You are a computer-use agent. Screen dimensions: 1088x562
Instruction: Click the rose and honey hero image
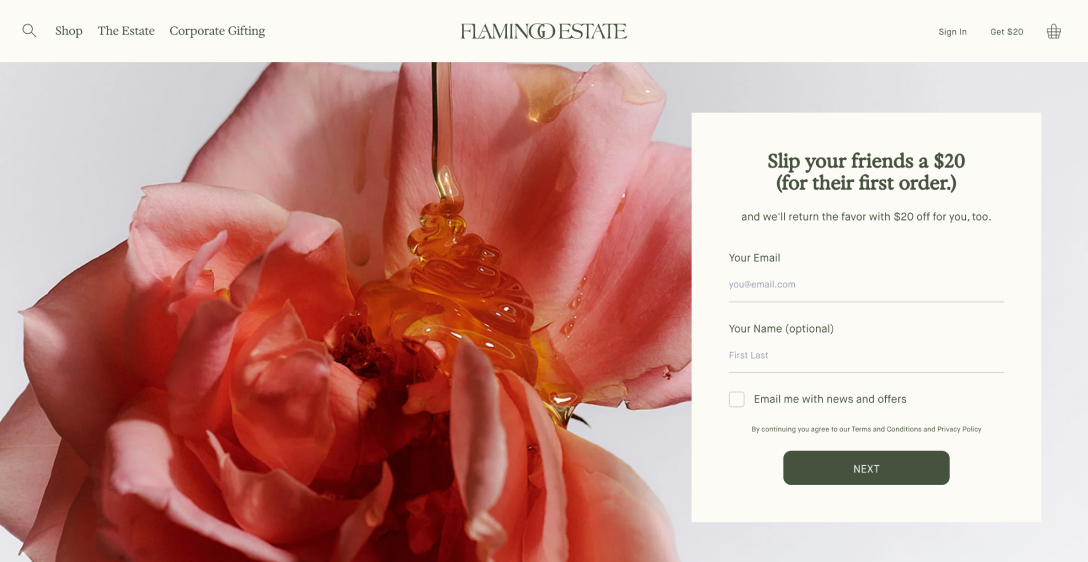coord(346,312)
